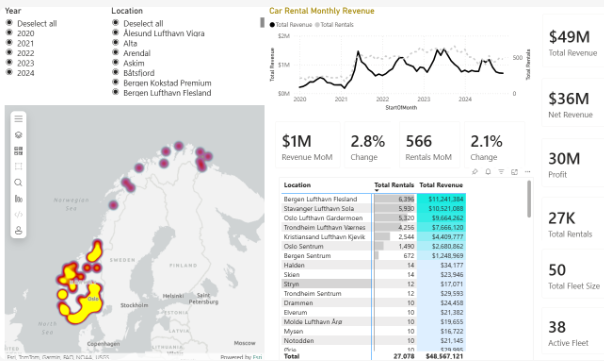Select the Bergen Sentrum table row

point(374,256)
